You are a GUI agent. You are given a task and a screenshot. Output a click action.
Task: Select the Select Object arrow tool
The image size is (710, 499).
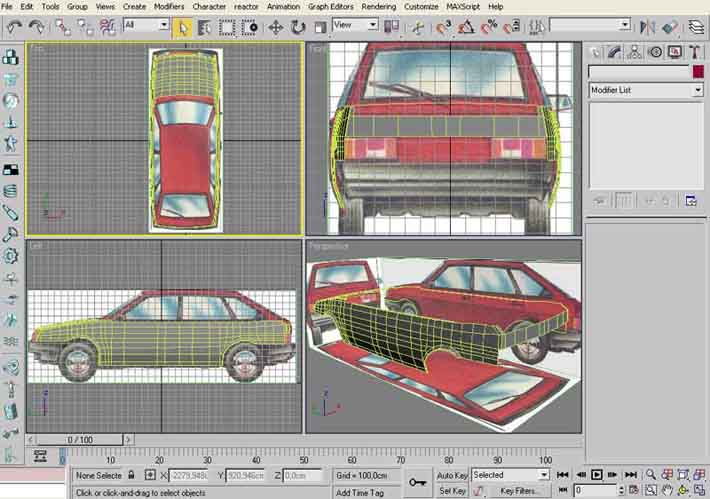click(184, 25)
